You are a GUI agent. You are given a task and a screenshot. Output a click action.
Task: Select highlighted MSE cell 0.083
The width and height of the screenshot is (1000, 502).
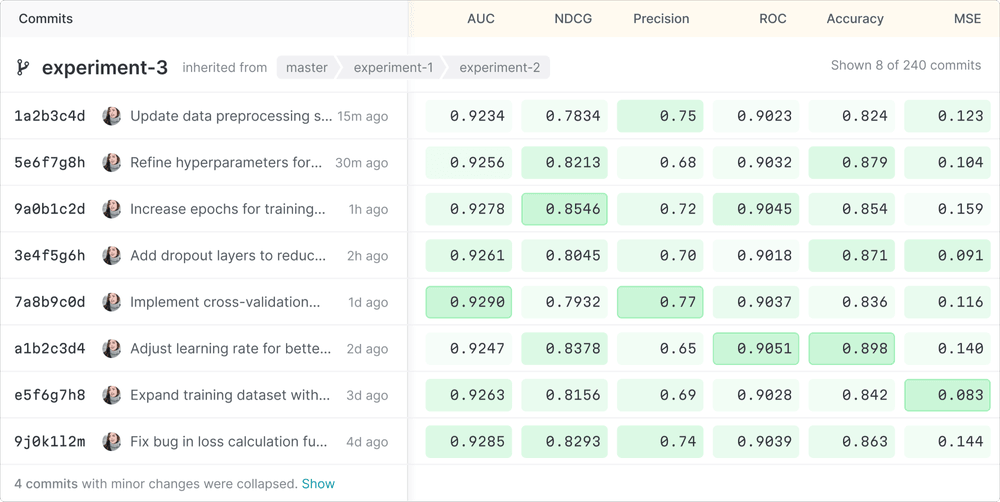point(947,395)
